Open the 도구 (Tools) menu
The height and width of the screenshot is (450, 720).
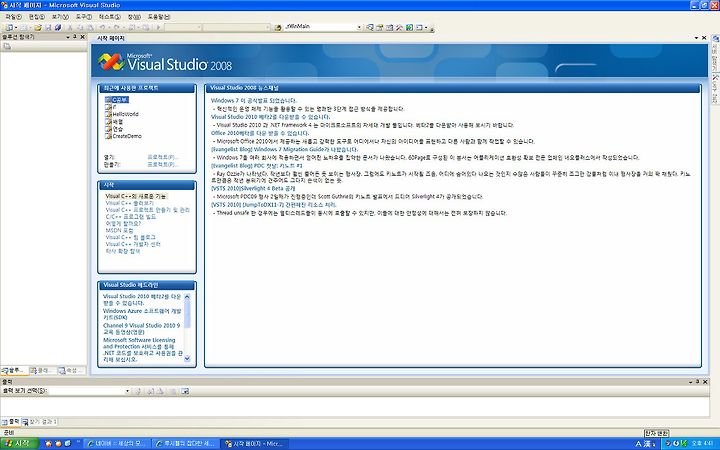84,17
